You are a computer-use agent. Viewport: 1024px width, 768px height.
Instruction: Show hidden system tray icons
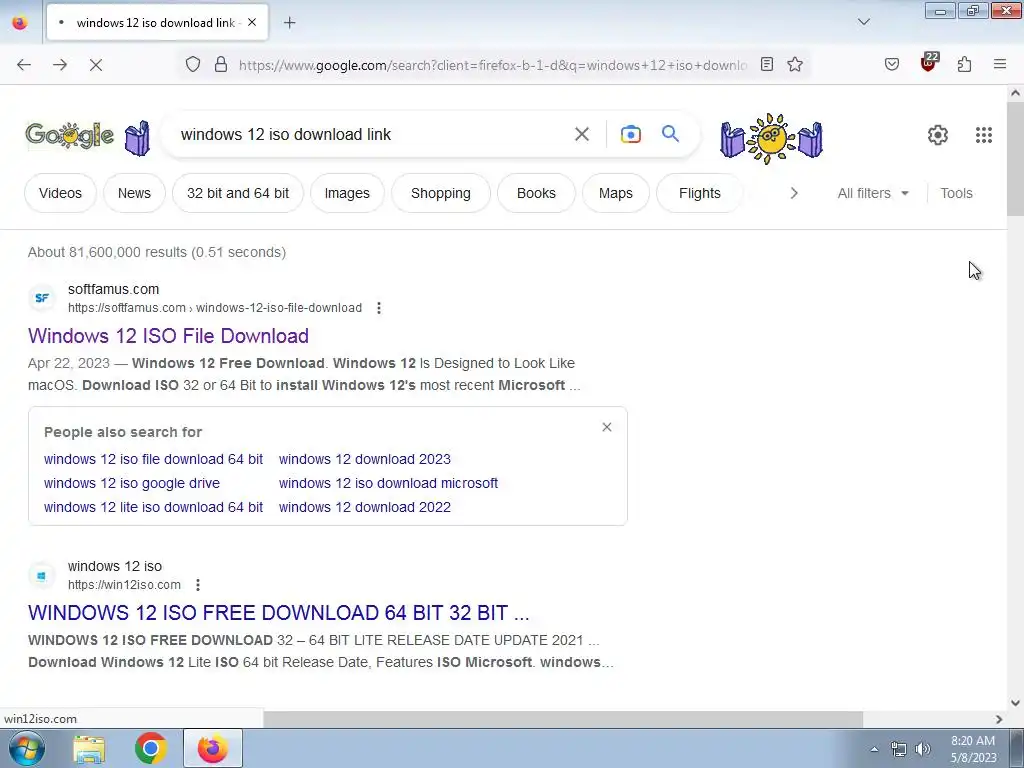tap(874, 749)
